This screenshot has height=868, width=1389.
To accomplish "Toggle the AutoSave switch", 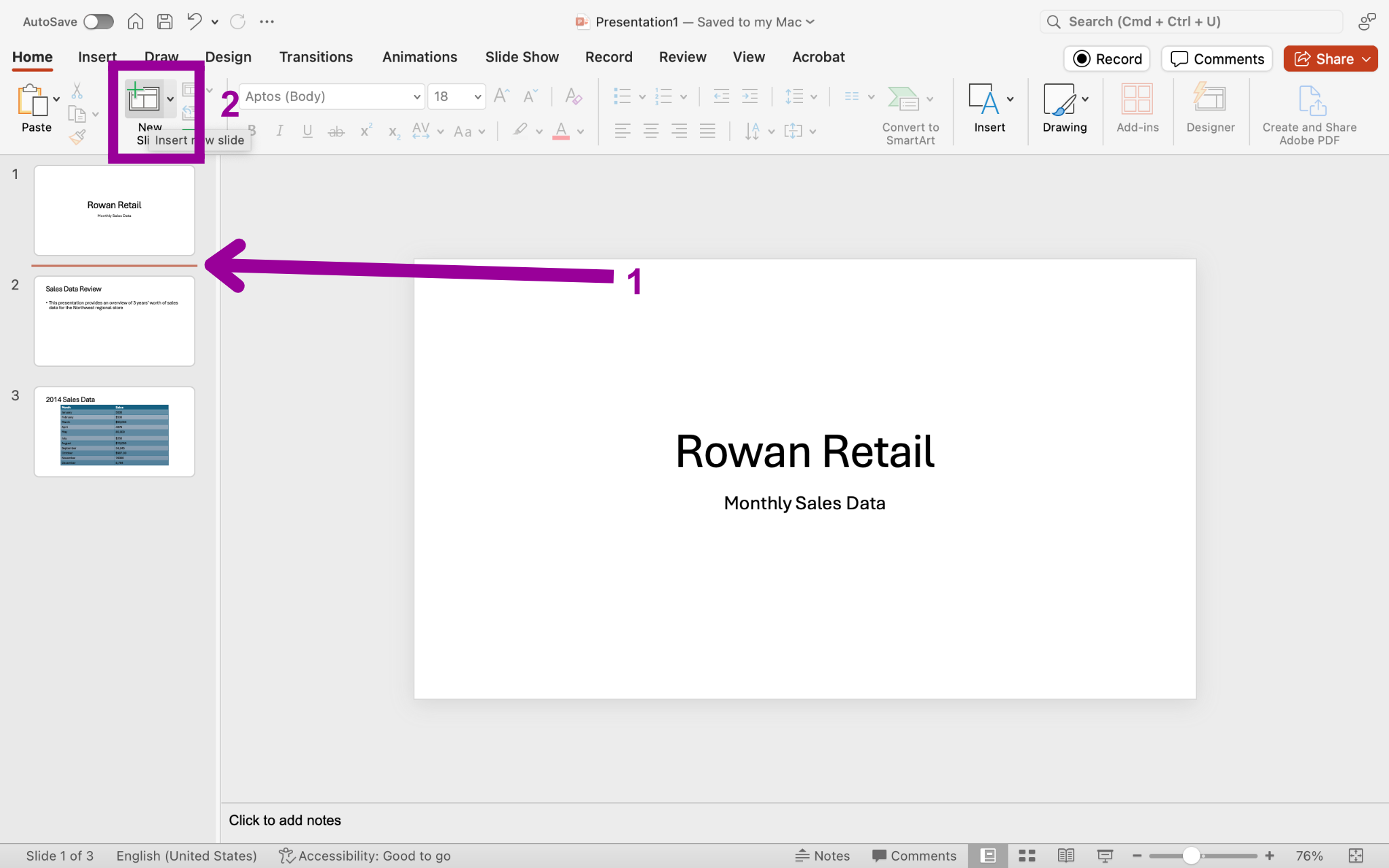I will click(x=98, y=22).
